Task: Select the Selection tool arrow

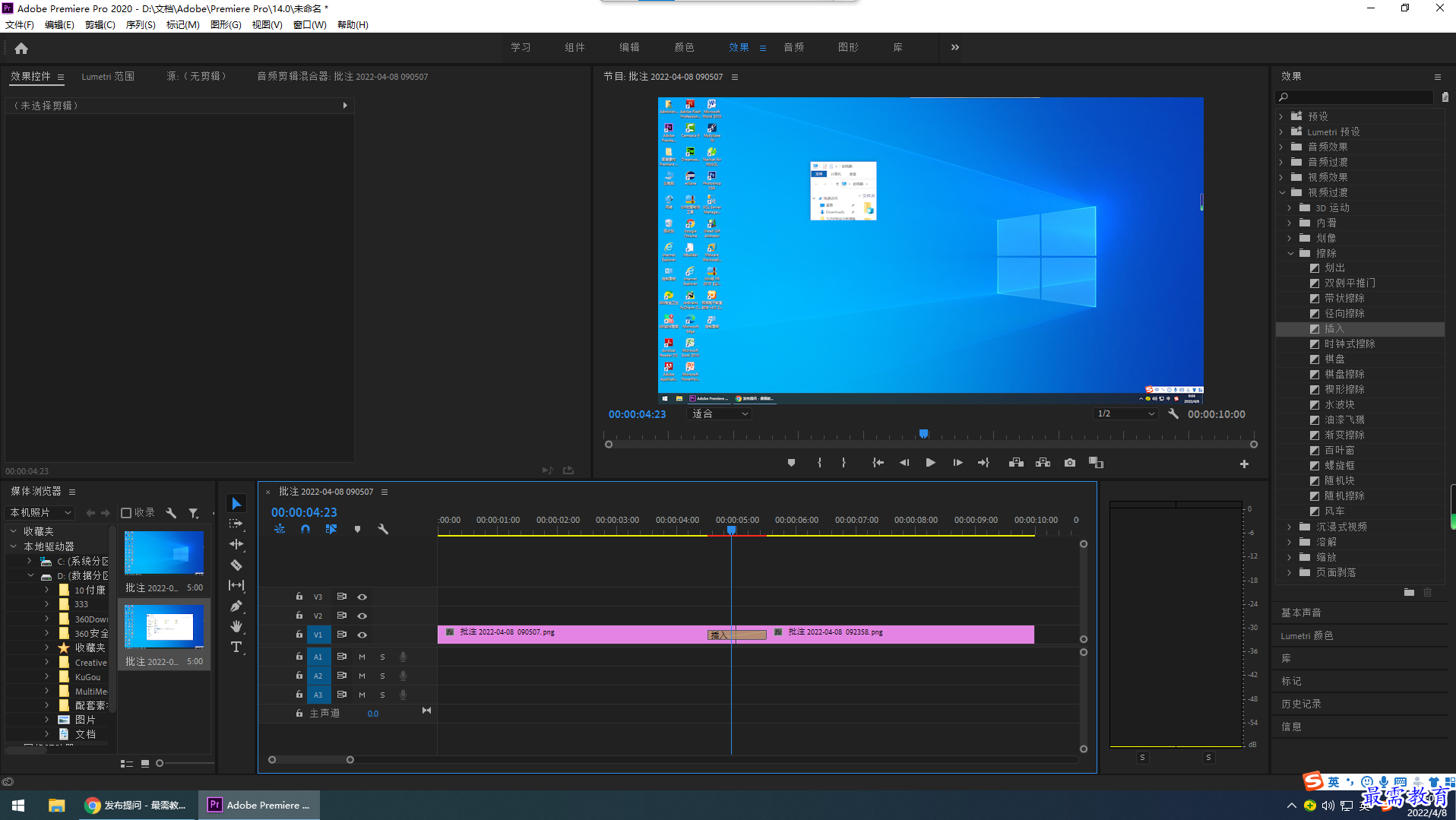Action: 236,504
